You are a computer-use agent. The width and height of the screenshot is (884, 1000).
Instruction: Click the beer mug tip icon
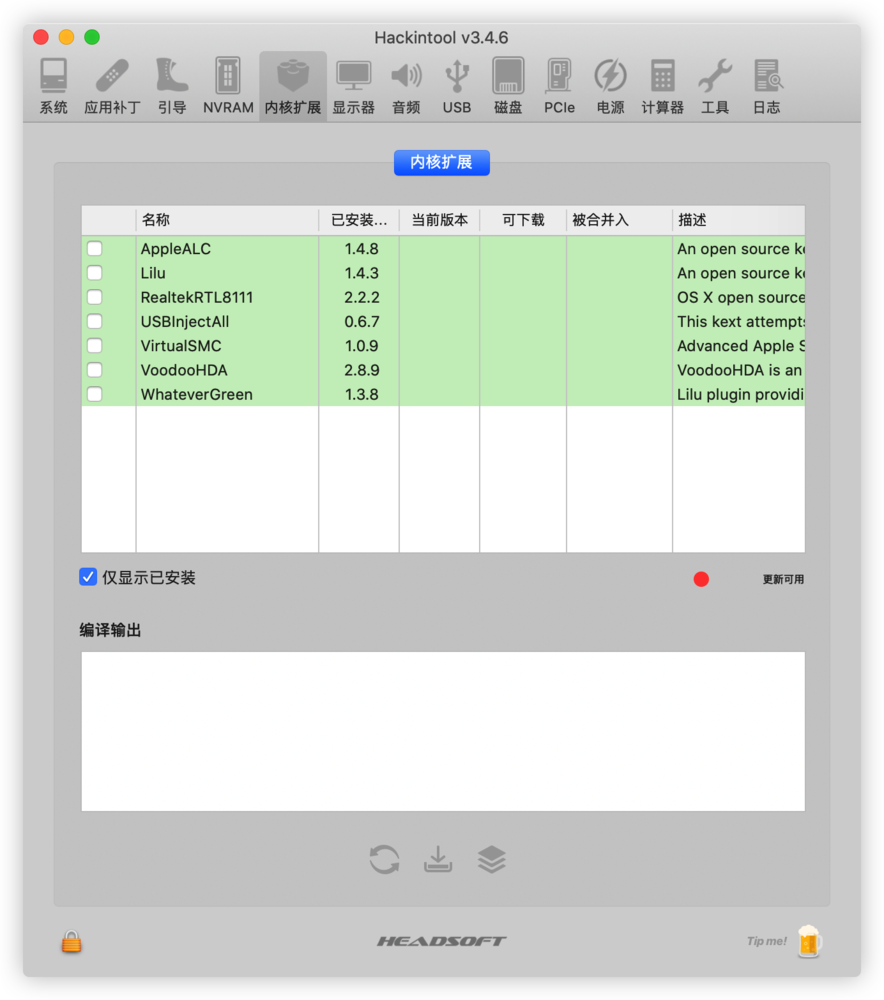tap(809, 941)
